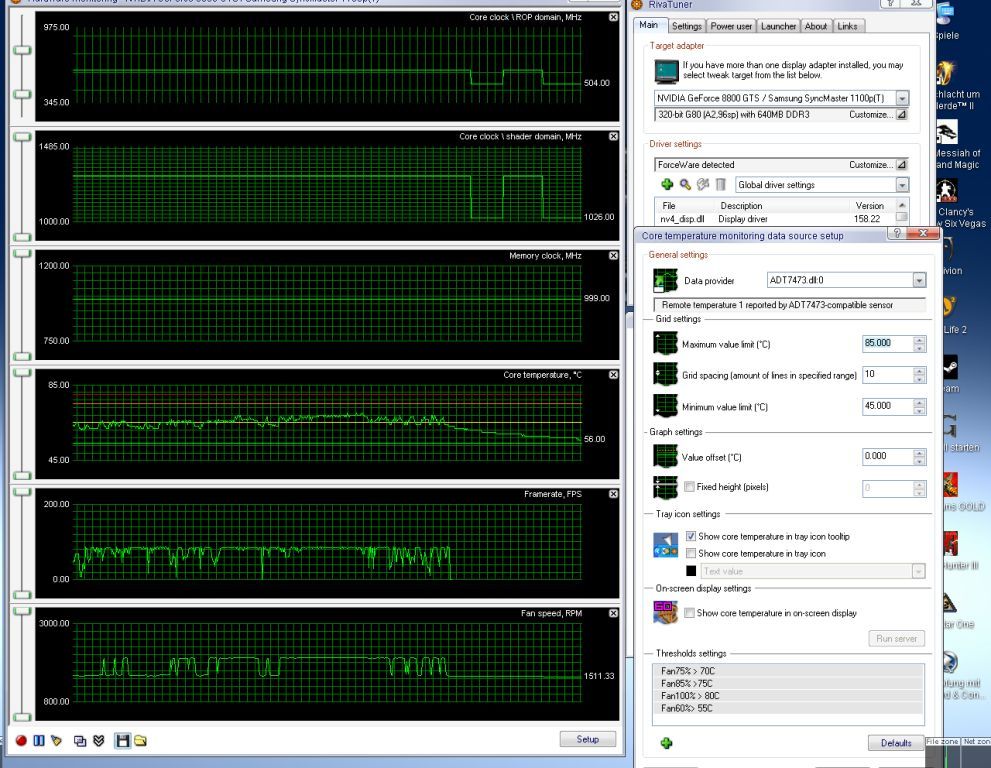Click the Grid spacing spinner arrows
The height and width of the screenshot is (768, 991).
click(920, 374)
